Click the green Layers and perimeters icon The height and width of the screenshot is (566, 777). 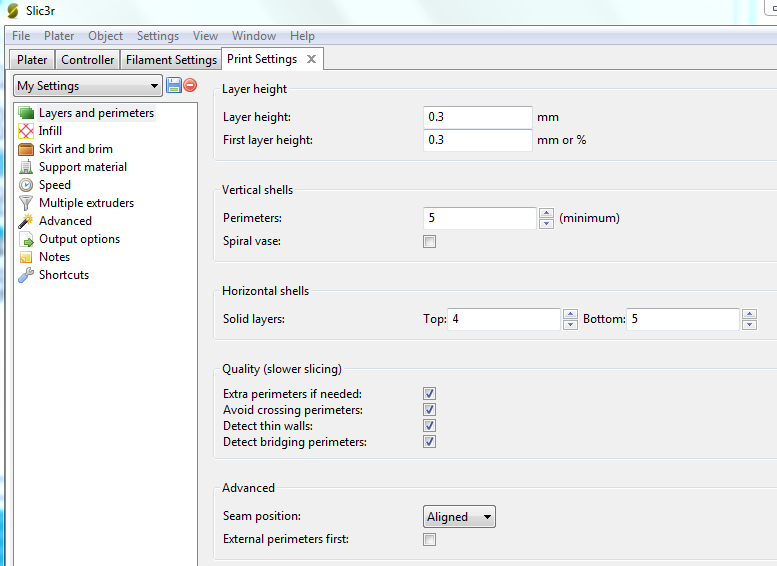(26, 113)
